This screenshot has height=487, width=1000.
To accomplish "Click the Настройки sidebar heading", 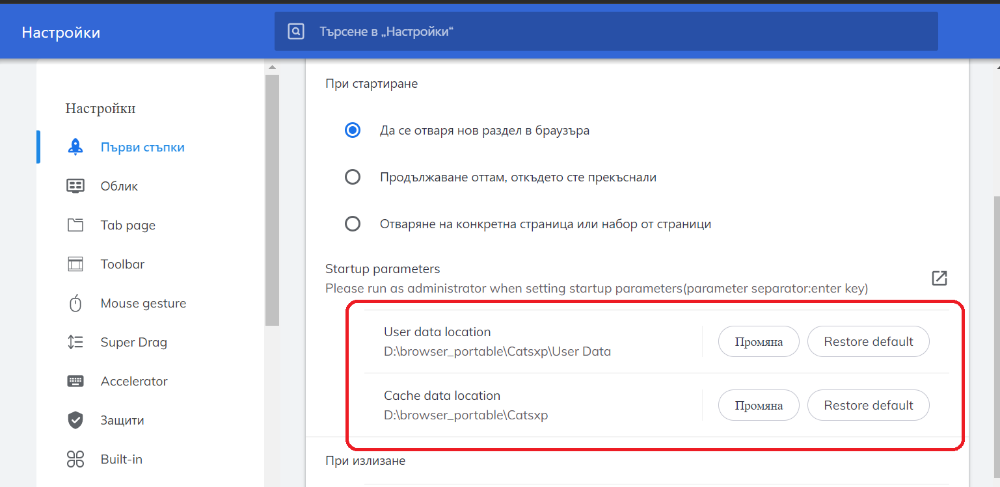I will [100, 108].
